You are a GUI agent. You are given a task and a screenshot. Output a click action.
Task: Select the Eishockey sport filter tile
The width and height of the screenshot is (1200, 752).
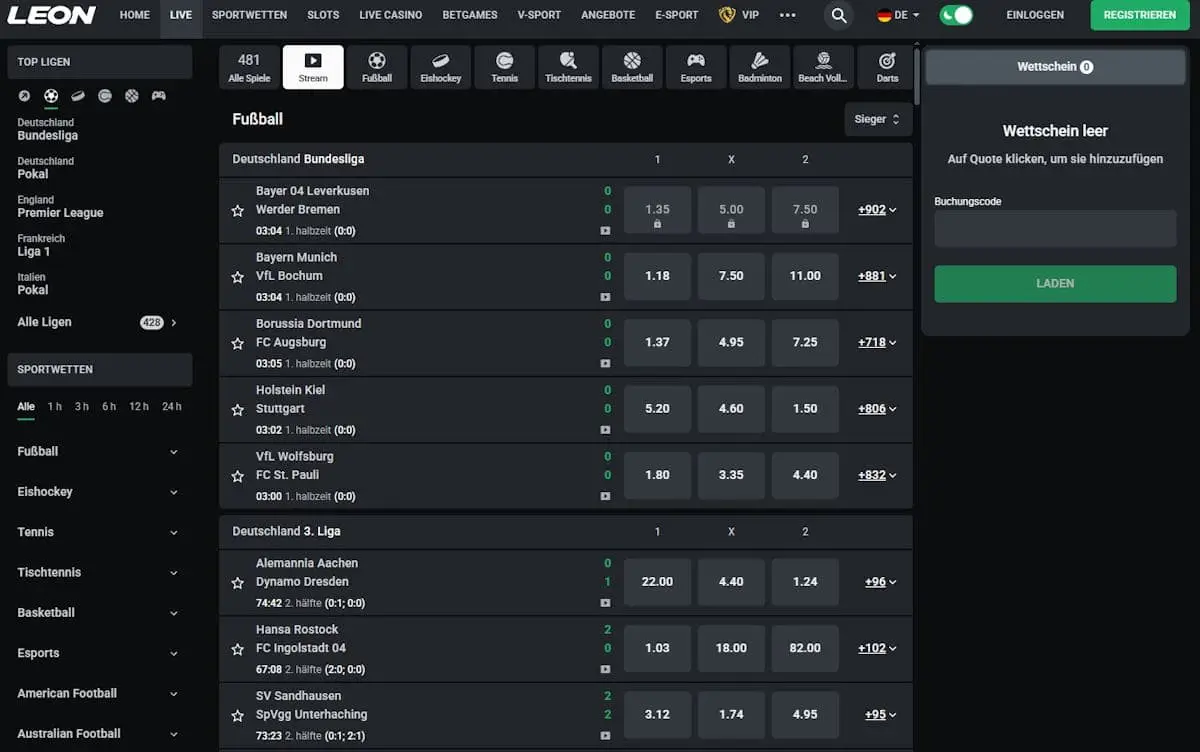(441, 67)
